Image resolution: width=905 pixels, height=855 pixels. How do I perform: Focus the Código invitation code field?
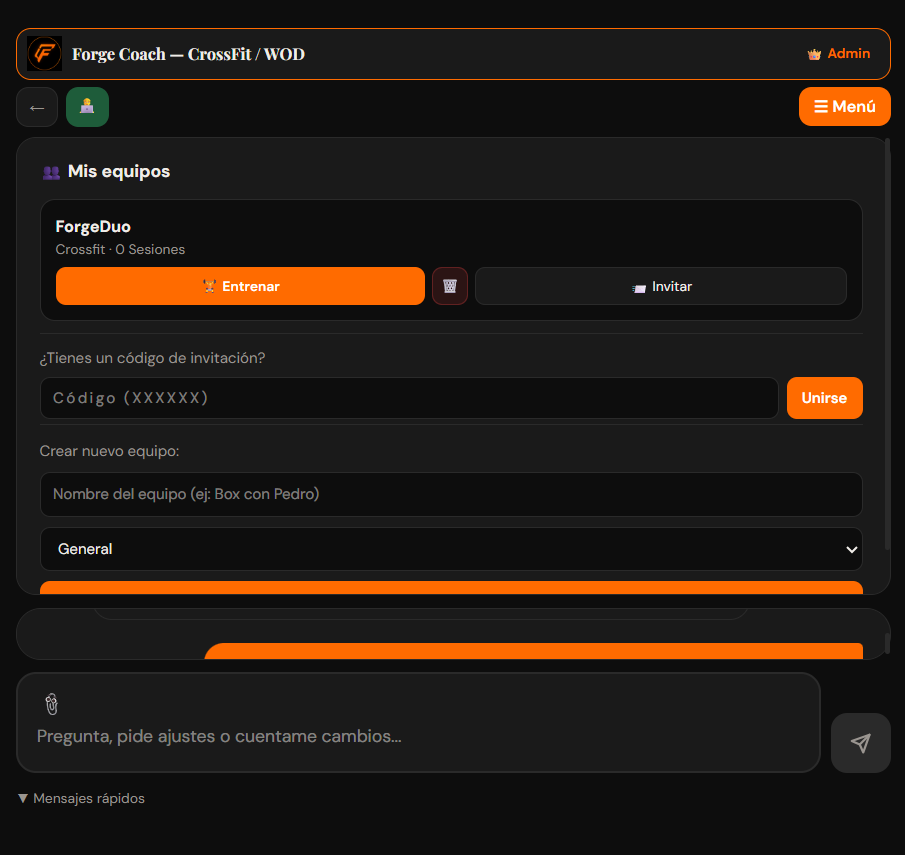[409, 398]
